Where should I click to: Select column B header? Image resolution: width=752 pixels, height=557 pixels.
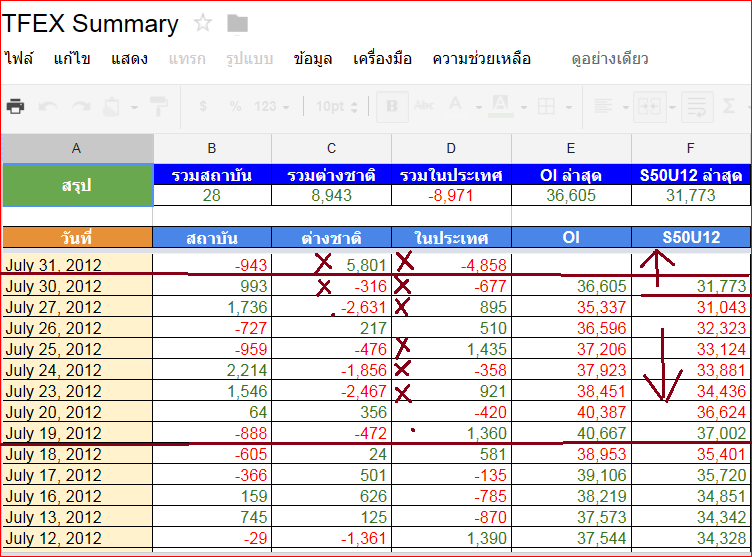(x=212, y=148)
